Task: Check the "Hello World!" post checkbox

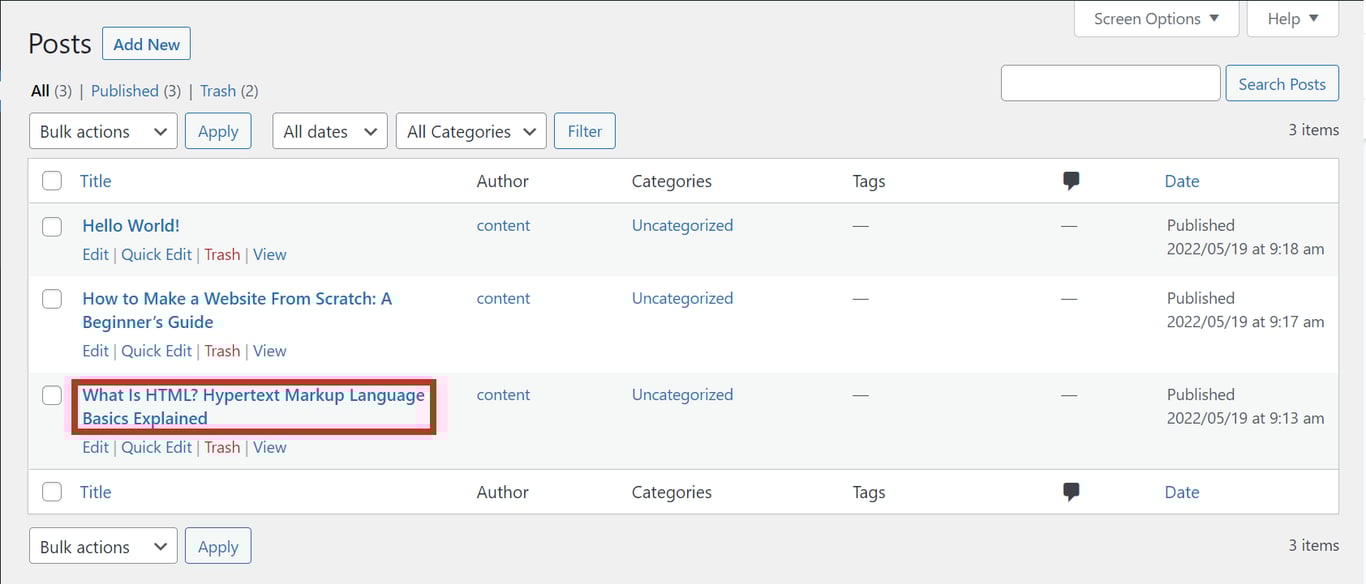Action: coord(52,226)
